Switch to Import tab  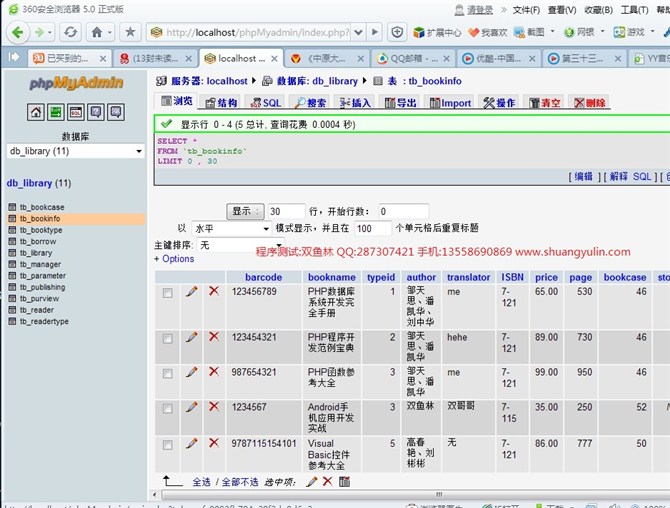point(450,103)
